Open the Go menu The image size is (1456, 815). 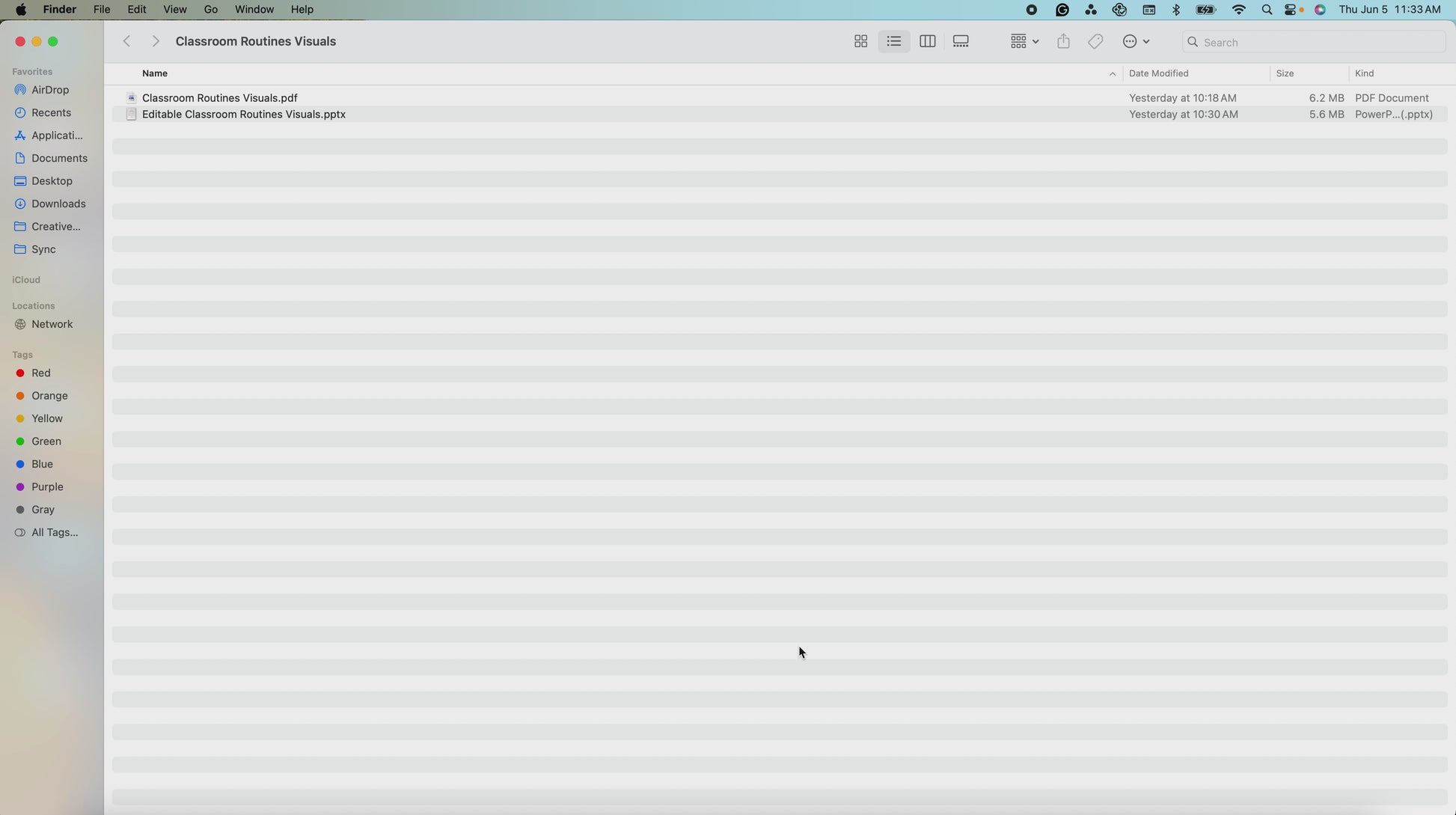click(x=210, y=10)
